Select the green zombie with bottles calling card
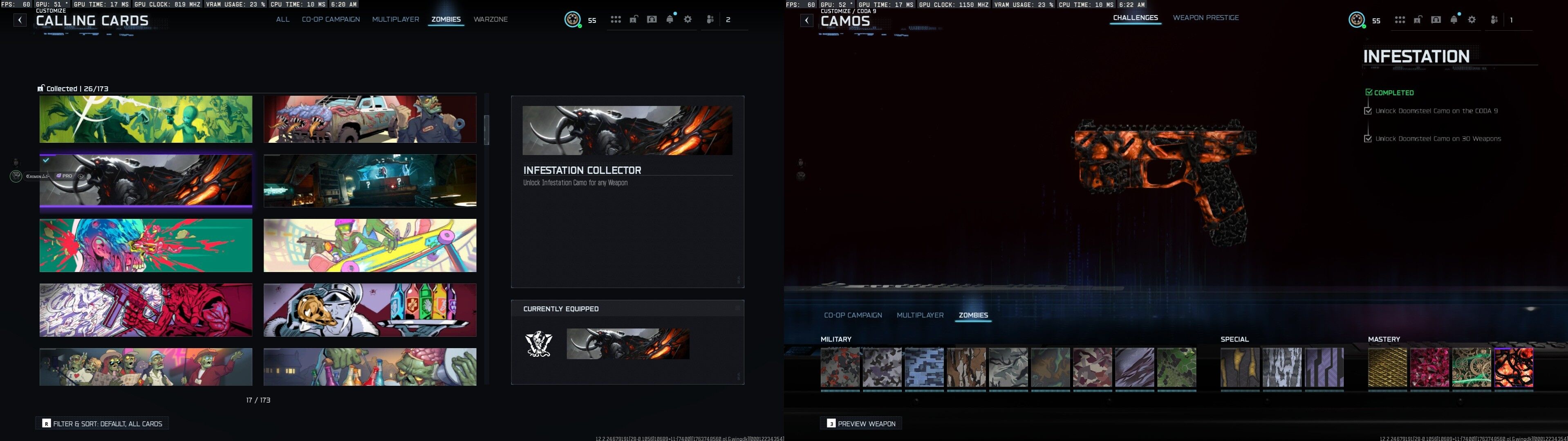Viewport: 1568px width, 441px height. click(370, 367)
